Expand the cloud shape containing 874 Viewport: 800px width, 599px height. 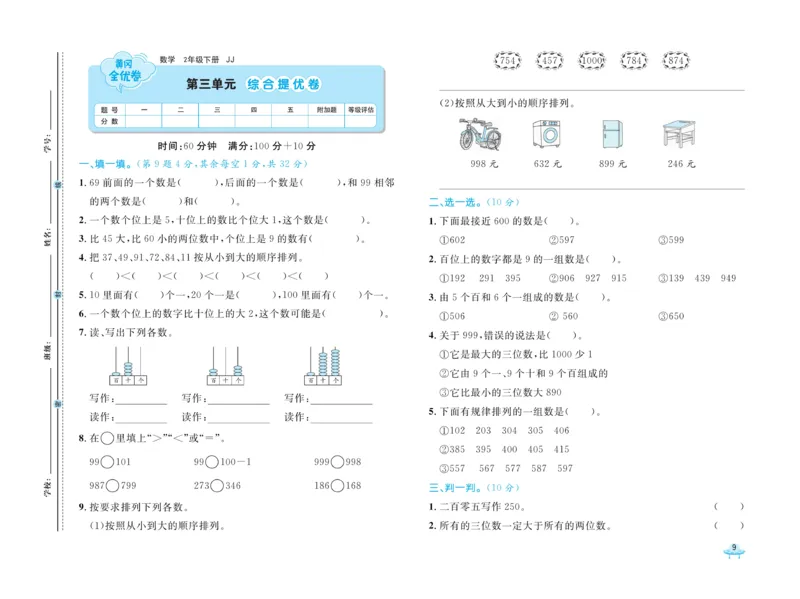[x=678, y=59]
